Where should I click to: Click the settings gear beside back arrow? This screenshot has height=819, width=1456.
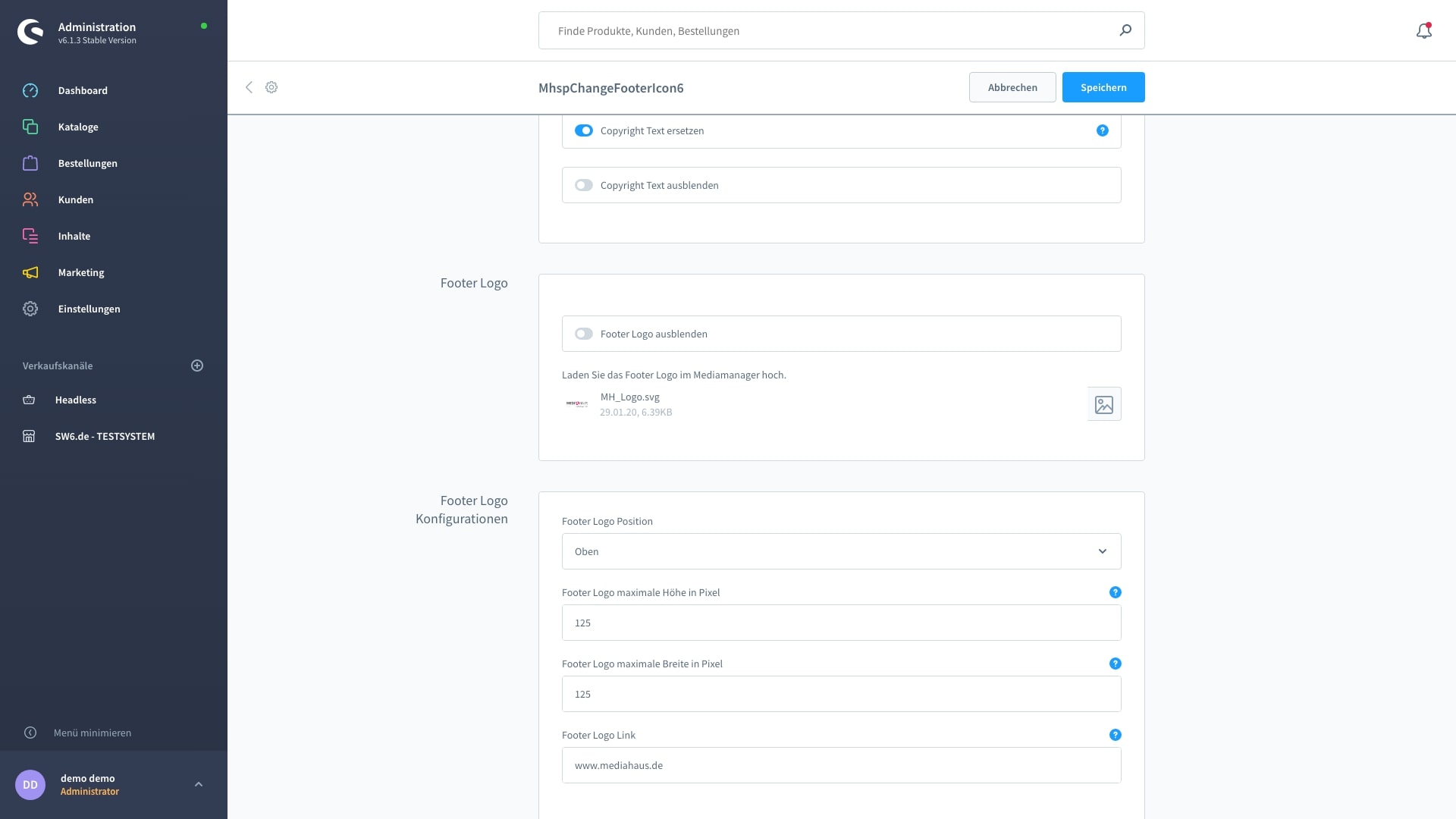pos(271,87)
